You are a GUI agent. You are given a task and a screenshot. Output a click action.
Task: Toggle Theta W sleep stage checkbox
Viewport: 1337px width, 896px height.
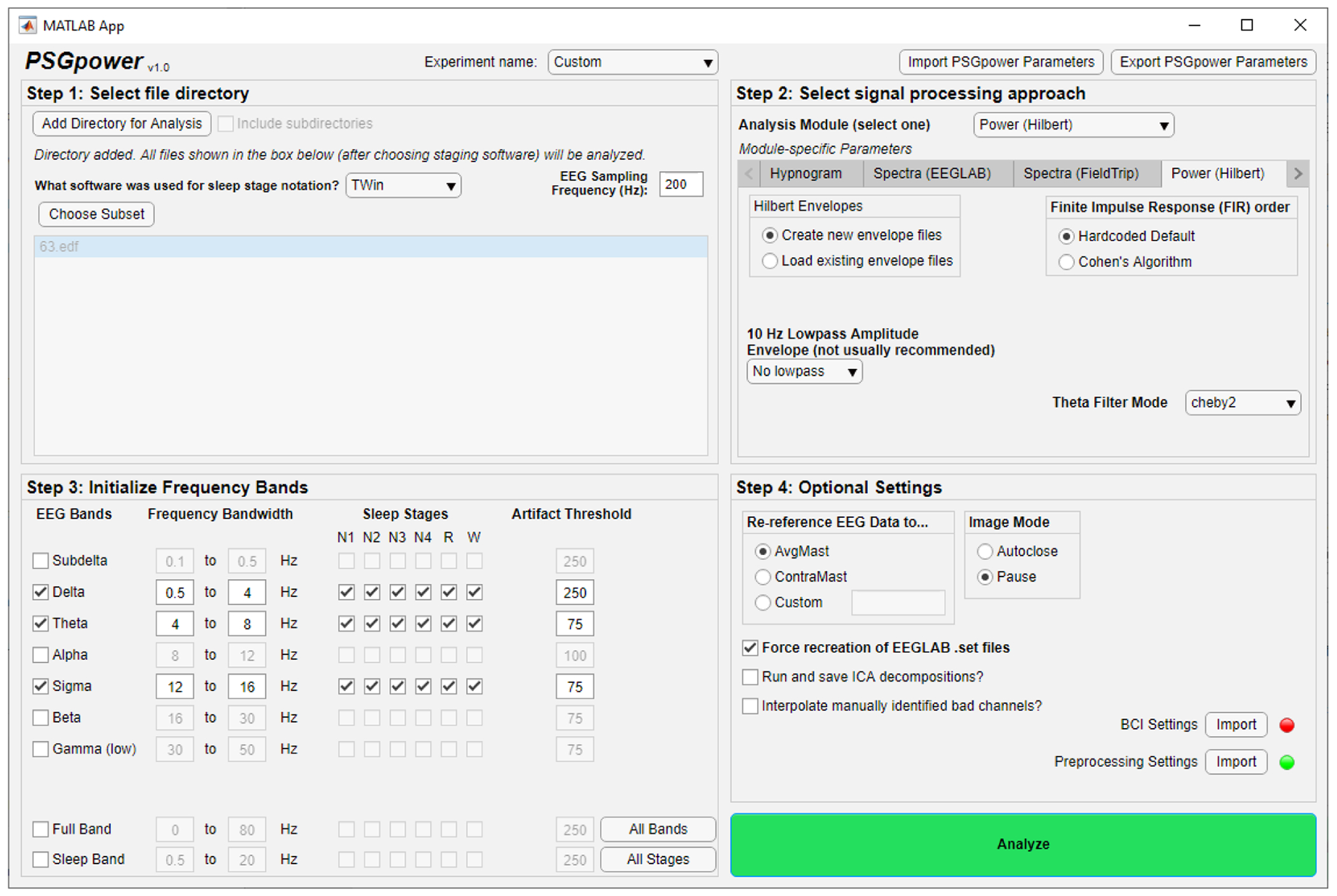(x=474, y=624)
